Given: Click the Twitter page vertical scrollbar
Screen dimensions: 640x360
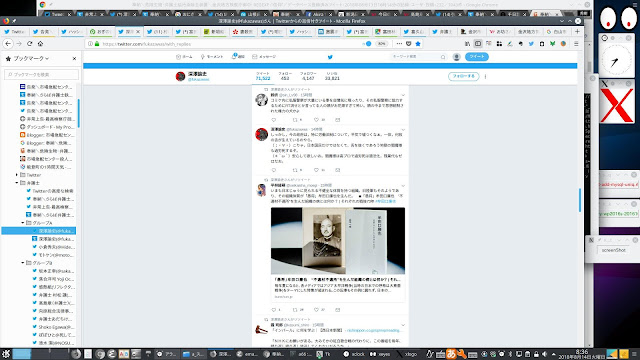Looking at the screenshot, I should point(580,200).
